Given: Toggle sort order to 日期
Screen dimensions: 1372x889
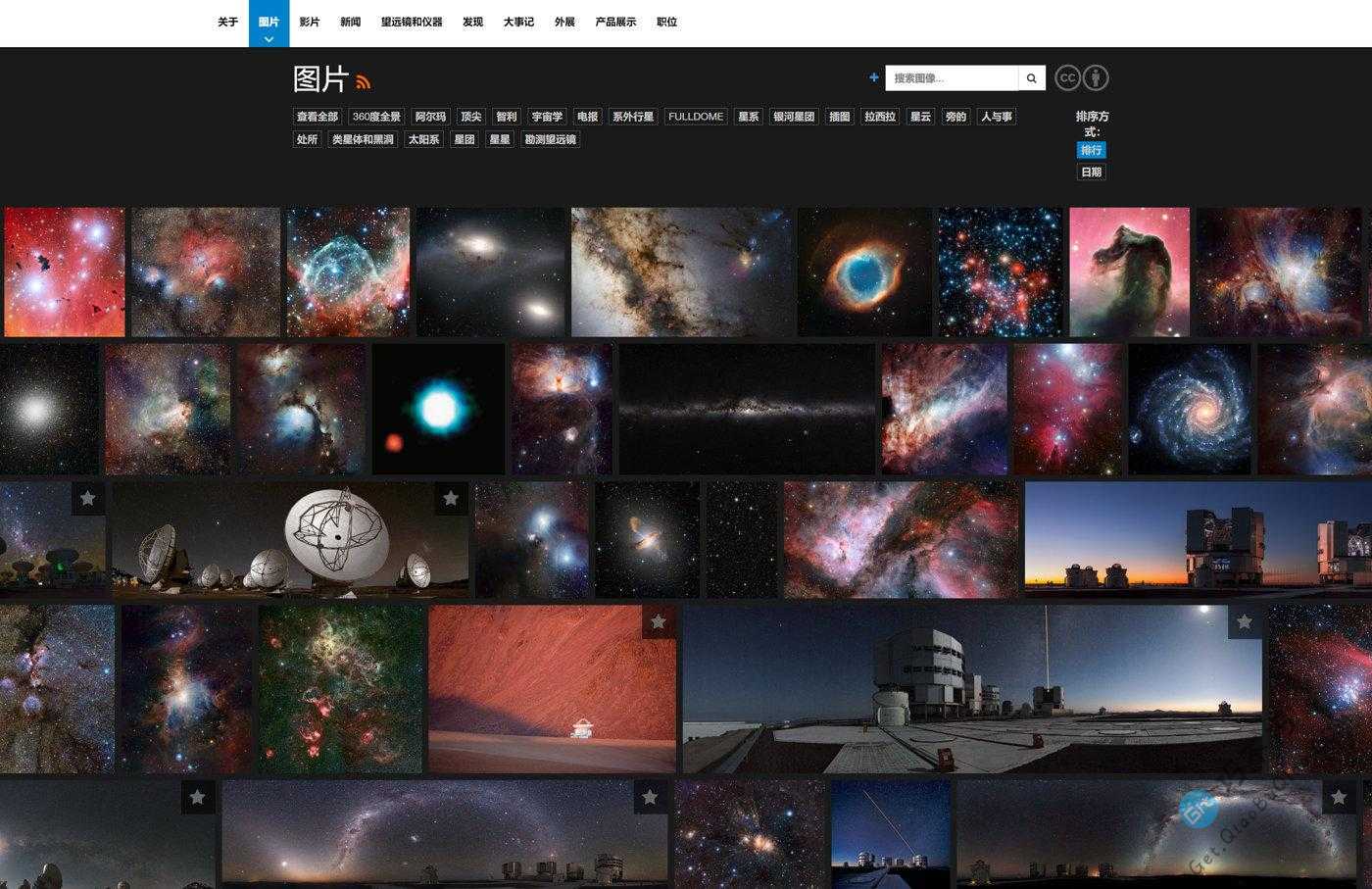Looking at the screenshot, I should tap(1091, 172).
